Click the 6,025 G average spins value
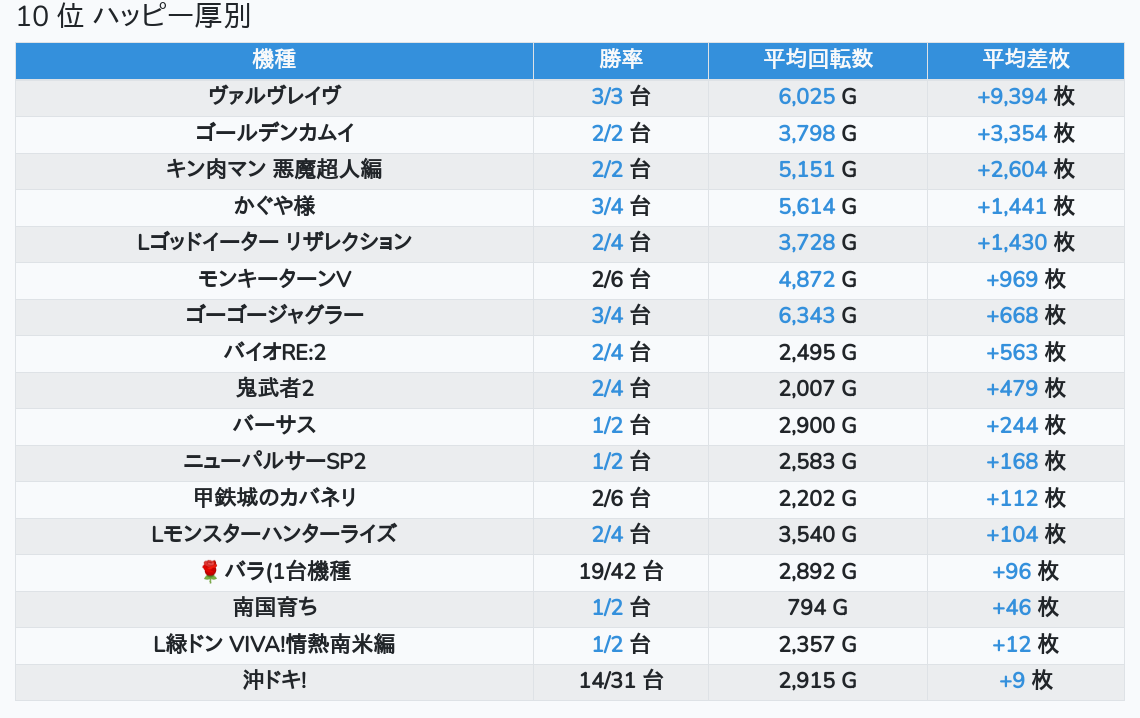Viewport: 1140px width, 718px height. pyautogui.click(x=818, y=96)
